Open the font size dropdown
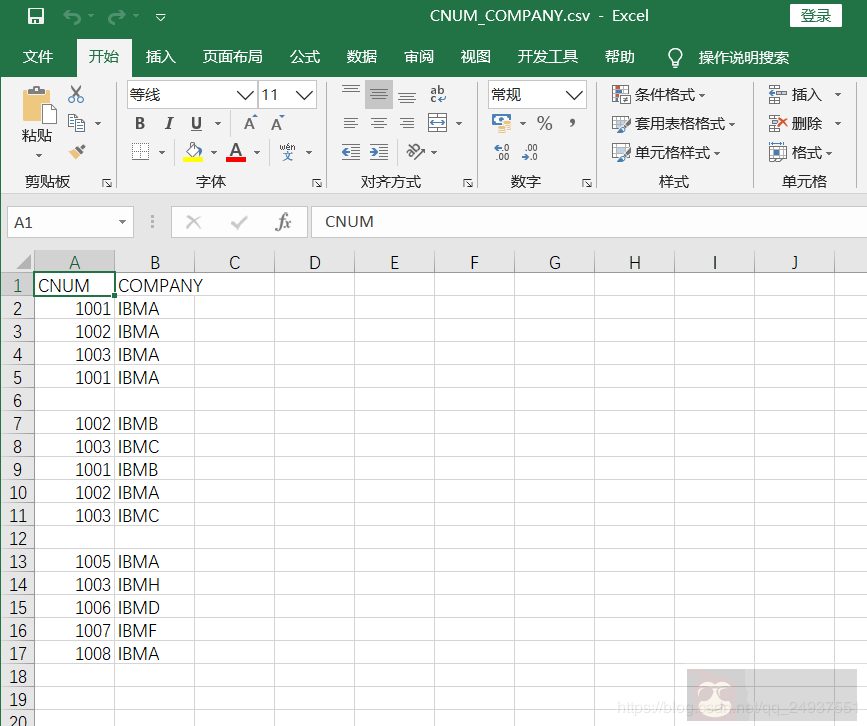This screenshot has width=867, height=726. pyautogui.click(x=303, y=94)
